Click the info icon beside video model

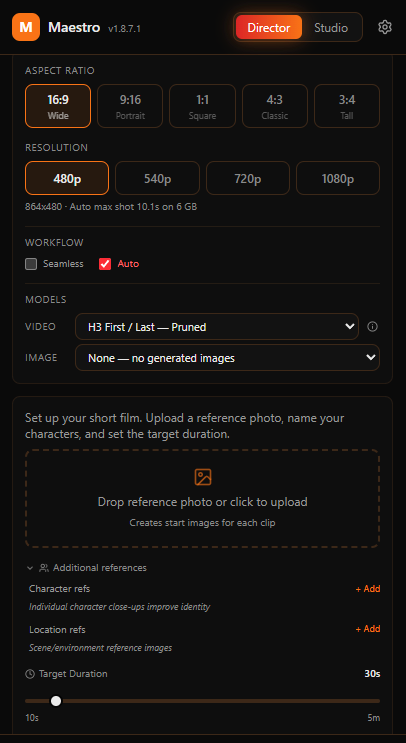373,326
